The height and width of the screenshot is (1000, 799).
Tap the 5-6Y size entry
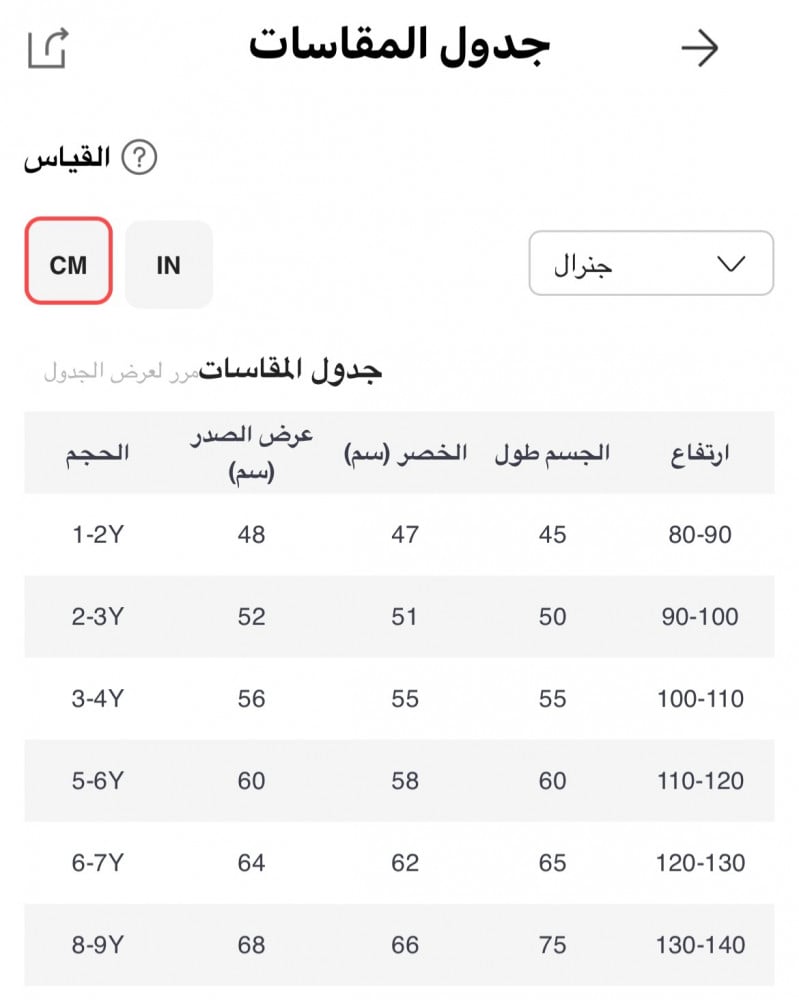98,781
